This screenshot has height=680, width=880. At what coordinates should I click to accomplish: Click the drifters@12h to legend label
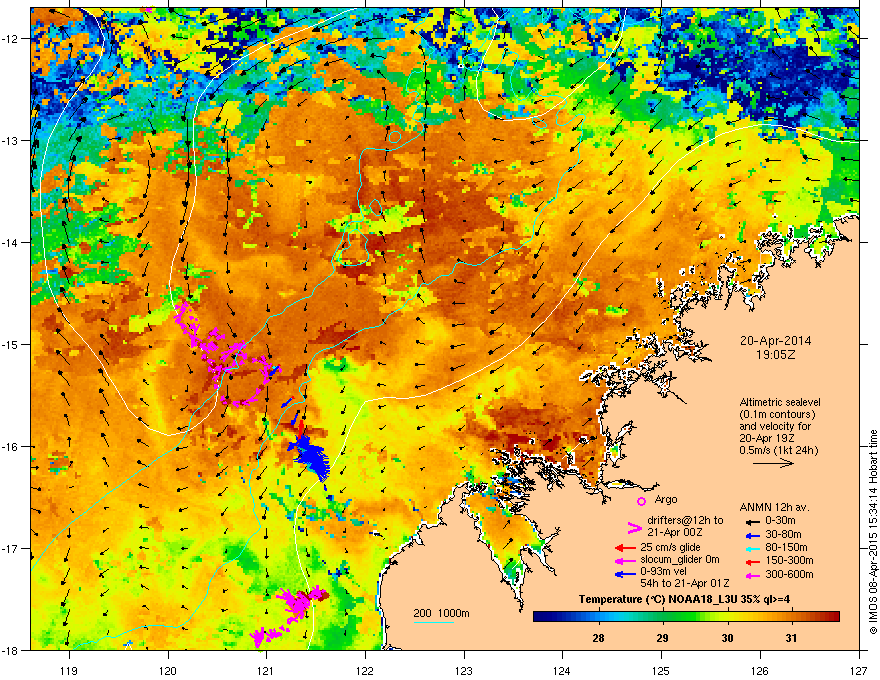point(685,520)
